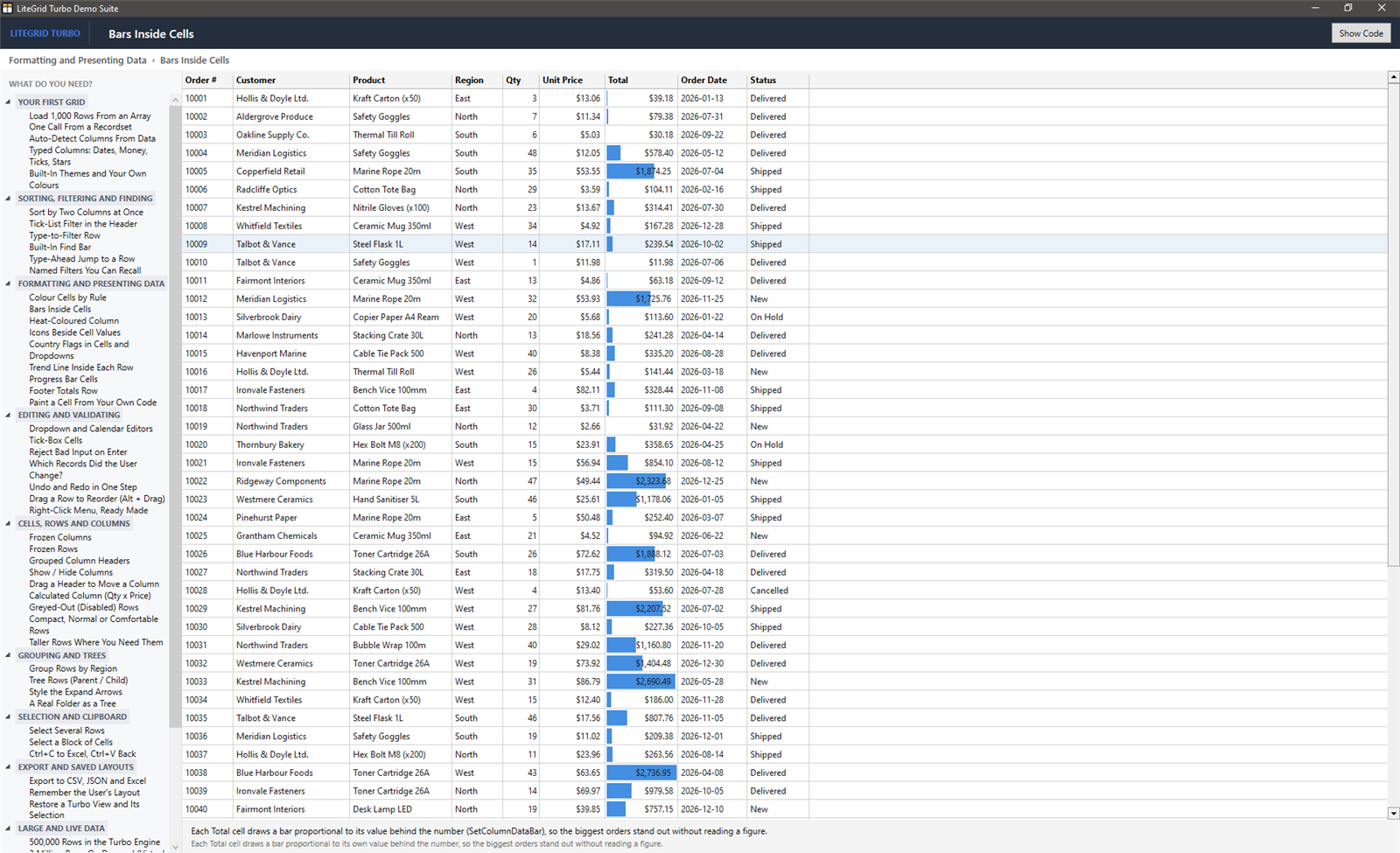Sort by the Total column header
Screen dimensions: 1400x853
[641, 80]
